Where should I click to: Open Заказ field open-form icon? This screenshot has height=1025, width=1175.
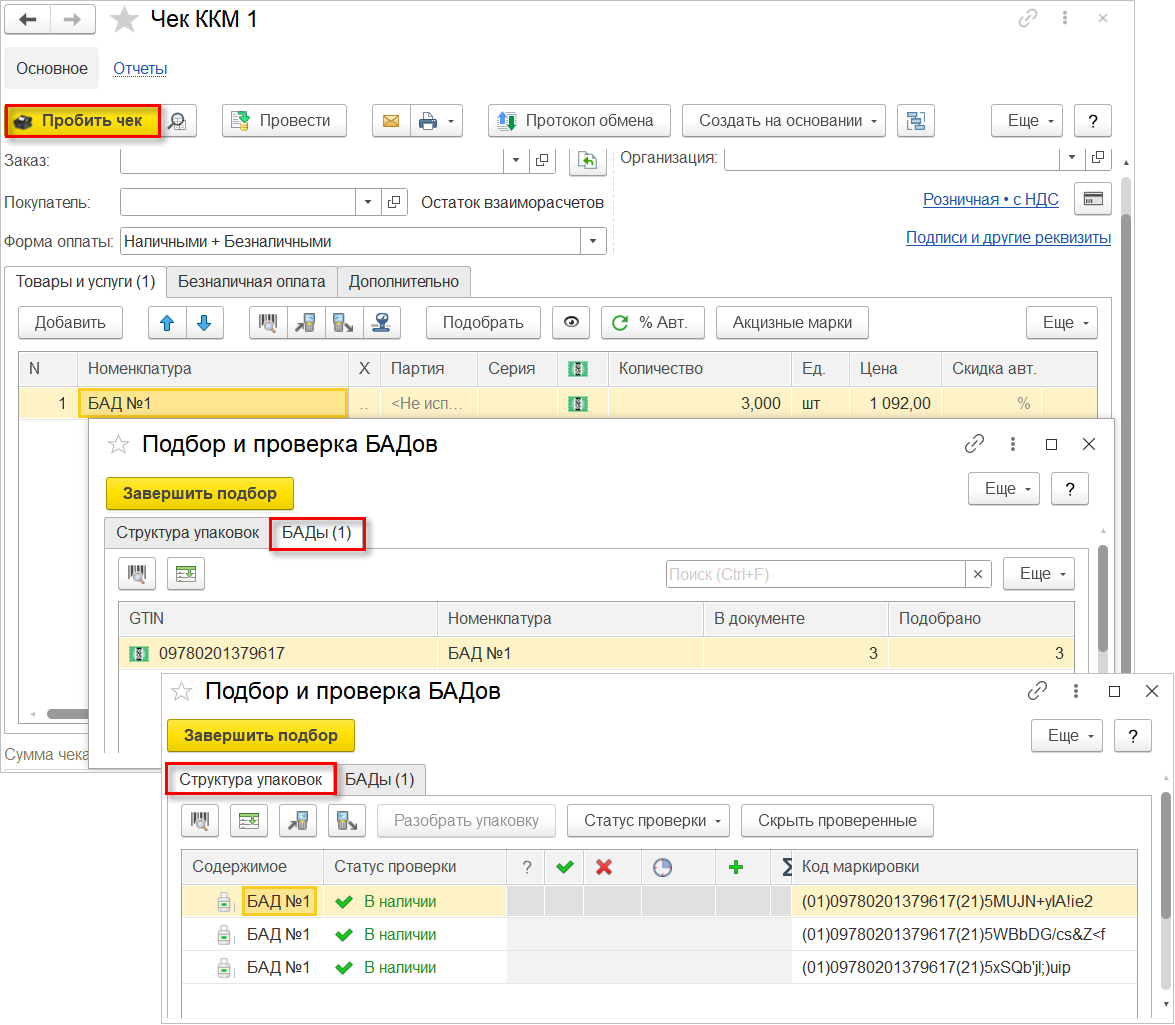point(542,160)
